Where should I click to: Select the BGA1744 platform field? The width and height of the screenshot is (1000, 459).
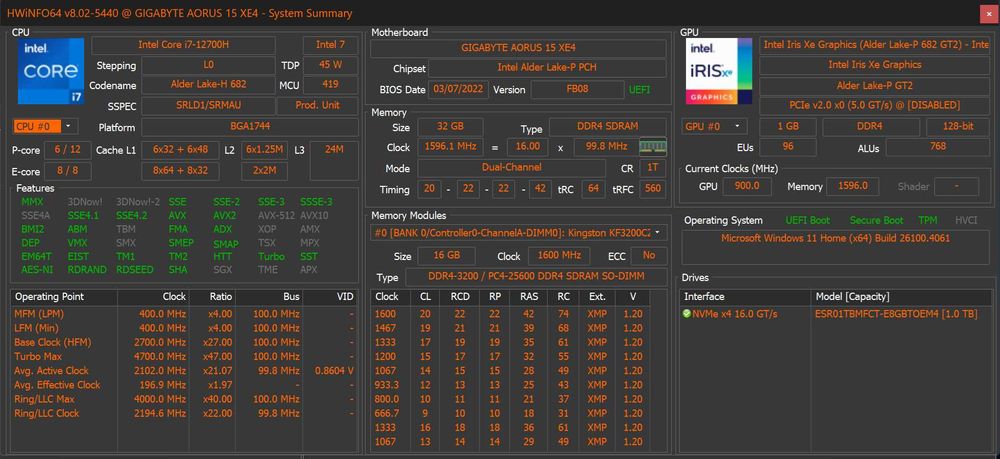tap(249, 127)
